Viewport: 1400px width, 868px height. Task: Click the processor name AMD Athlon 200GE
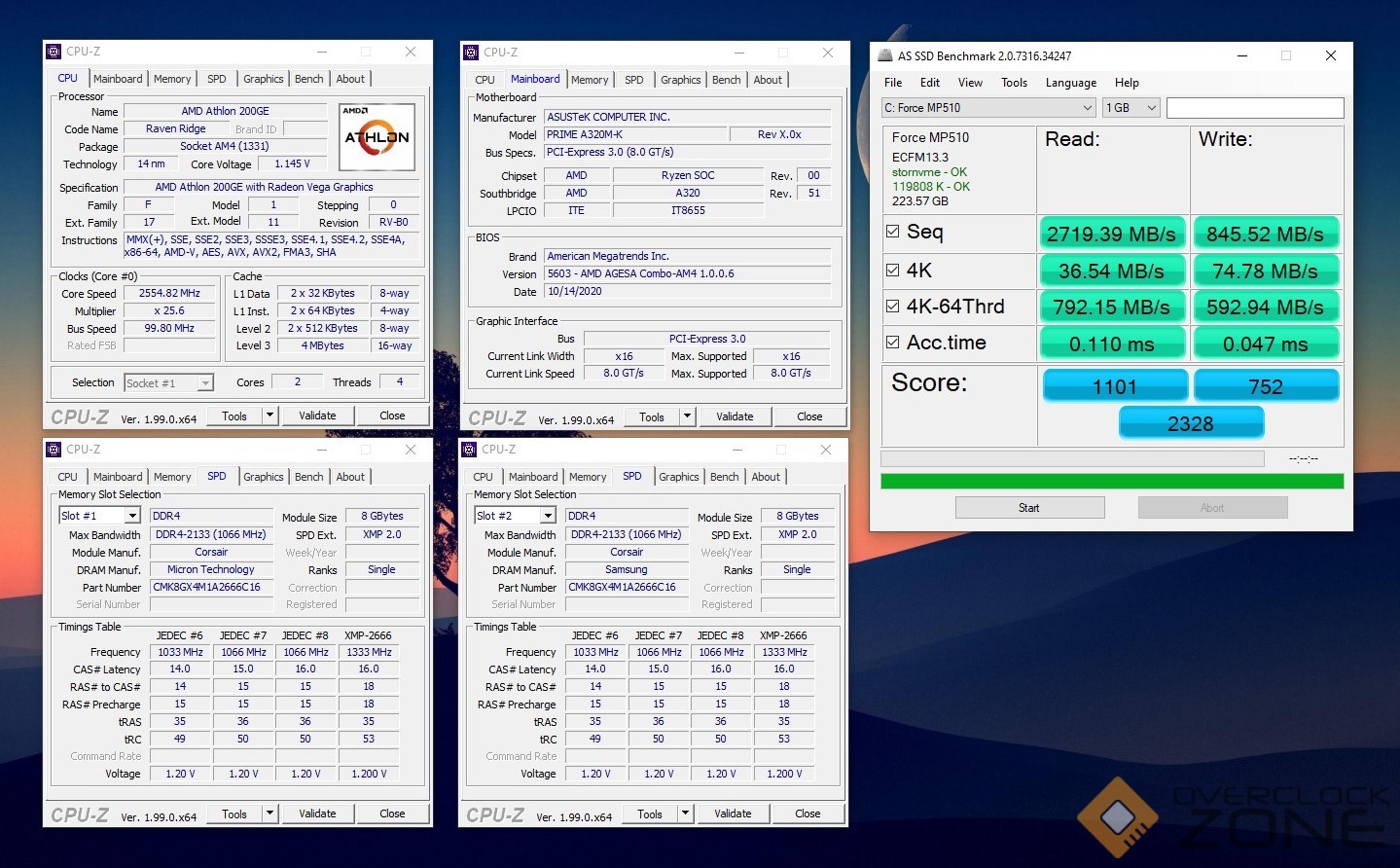tap(226, 111)
